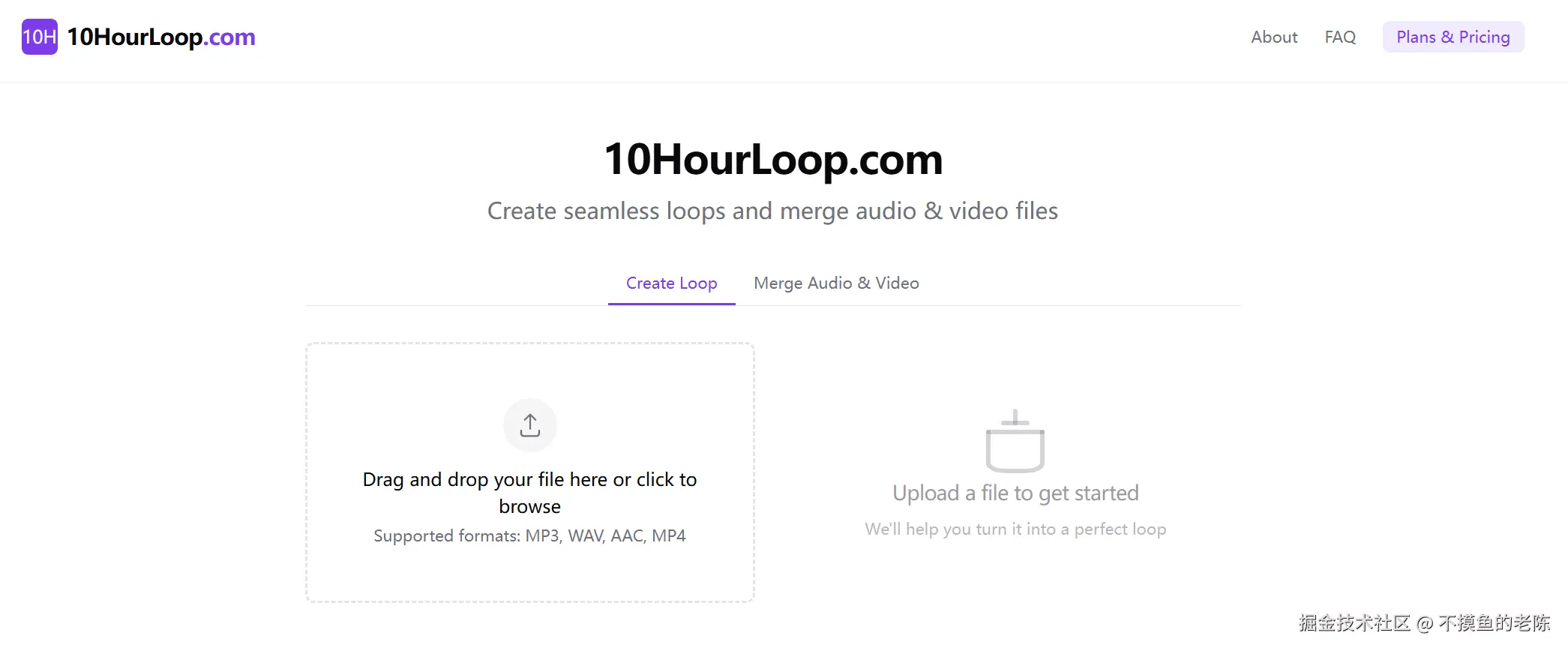Click 'Supported formats: MP3, WAV, AAC, MP4' text
Image resolution: width=1568 pixels, height=651 pixels.
(530, 535)
